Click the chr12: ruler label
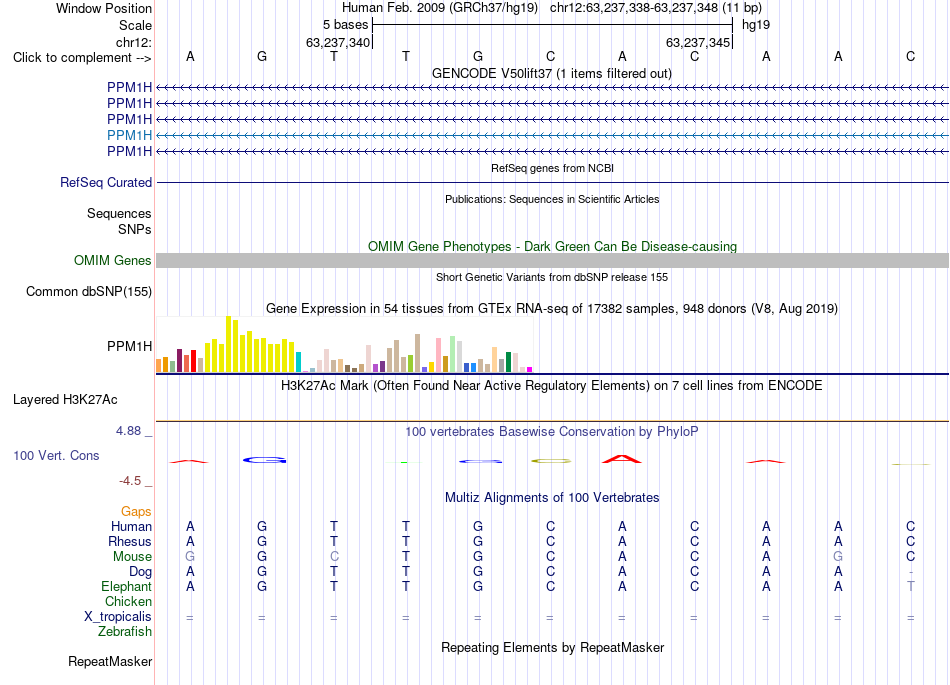Viewport: 950px width, 685px height. (x=134, y=42)
